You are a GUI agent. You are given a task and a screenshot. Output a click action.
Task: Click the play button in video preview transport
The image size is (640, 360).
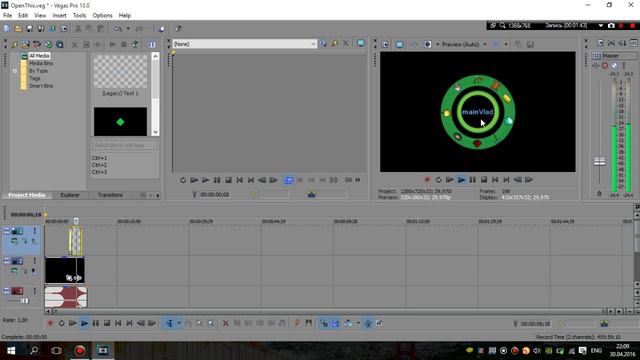(461, 180)
